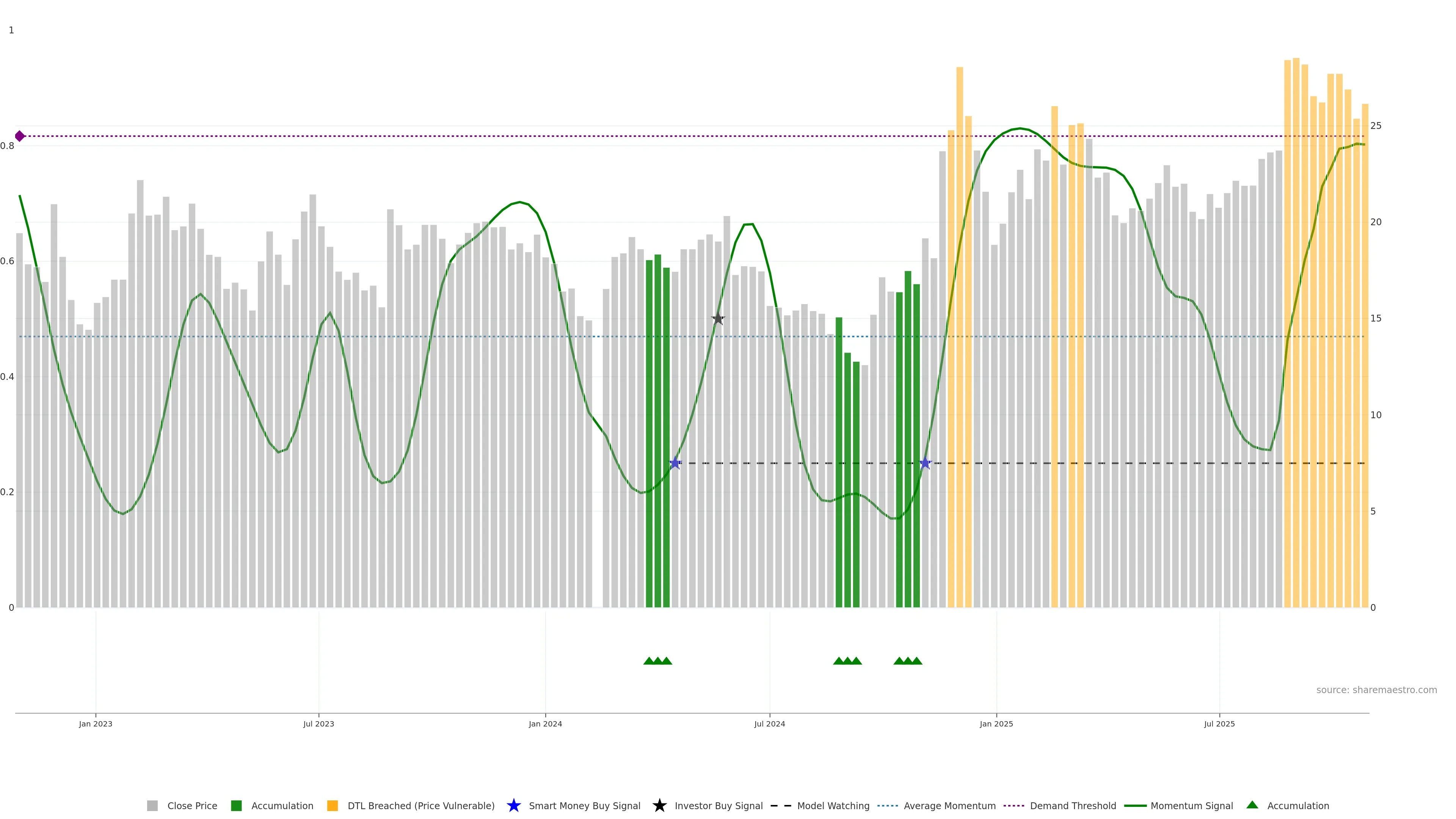This screenshot has height=819, width=1456.
Task: Click the blue star icon in legend
Action: [x=513, y=805]
